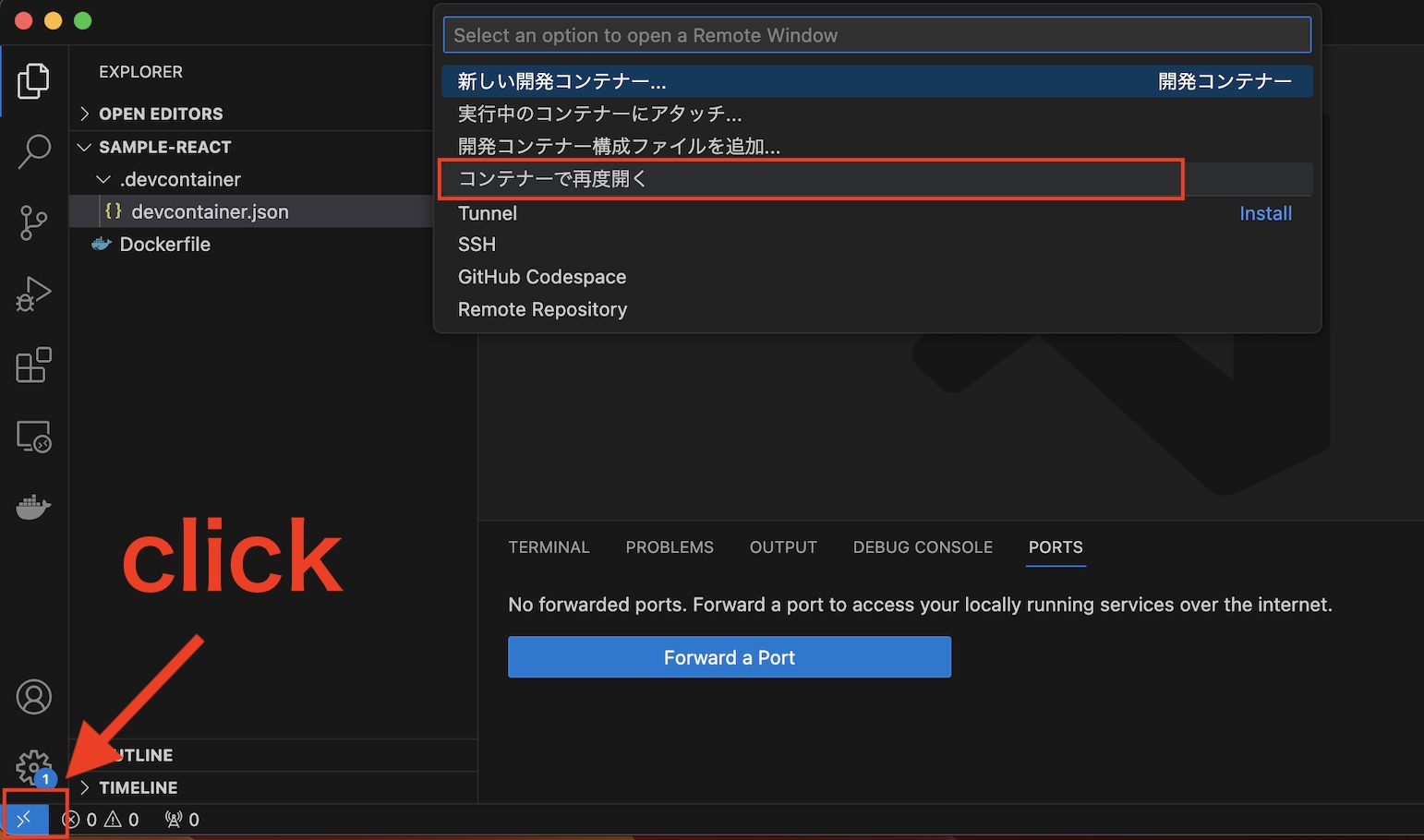Screen dimensions: 1424x840
Task: Open the Source Control view icon
Action: pyautogui.click(x=33, y=222)
